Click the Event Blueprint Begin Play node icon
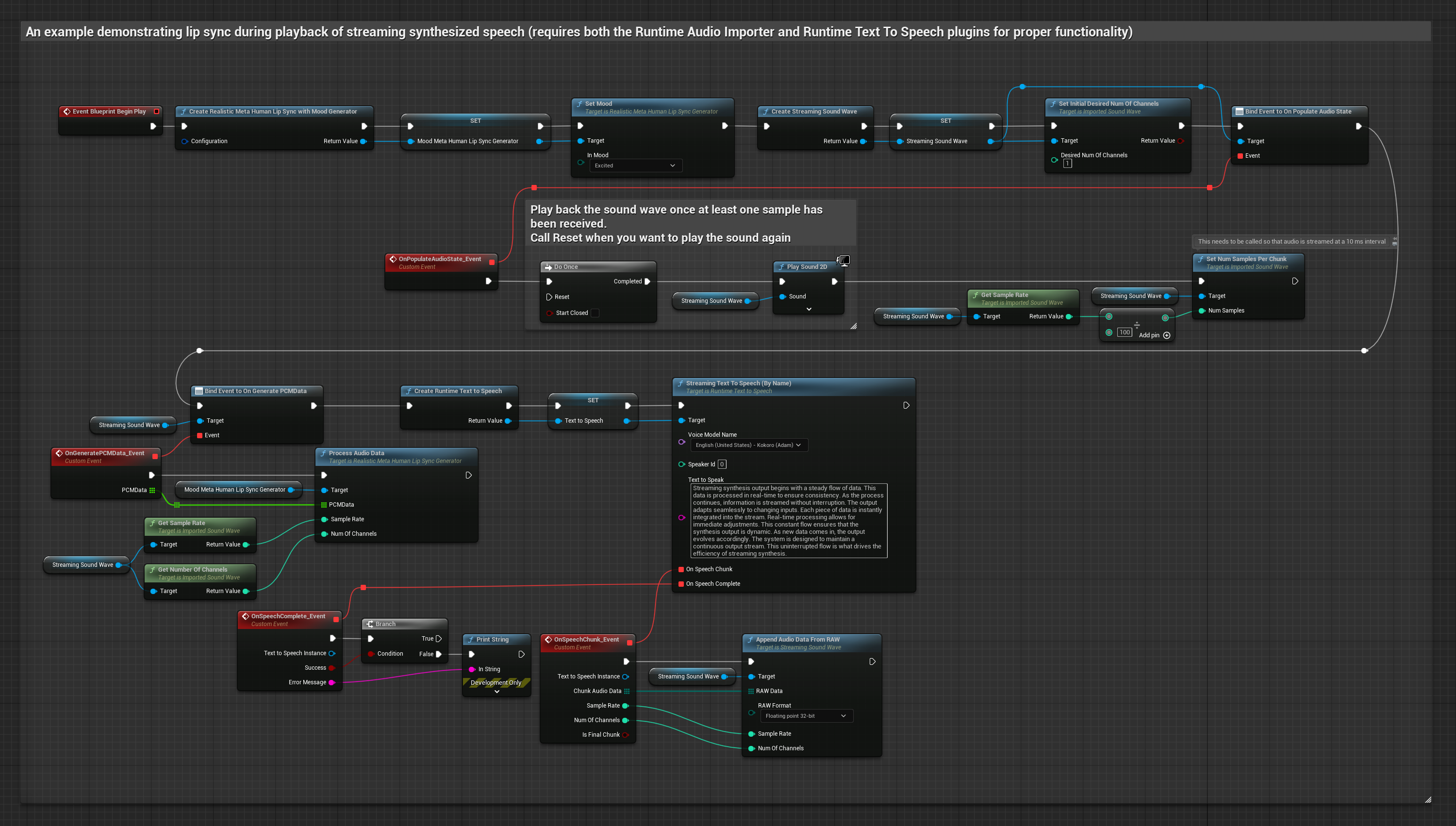The height and width of the screenshot is (826, 1456). [x=66, y=112]
